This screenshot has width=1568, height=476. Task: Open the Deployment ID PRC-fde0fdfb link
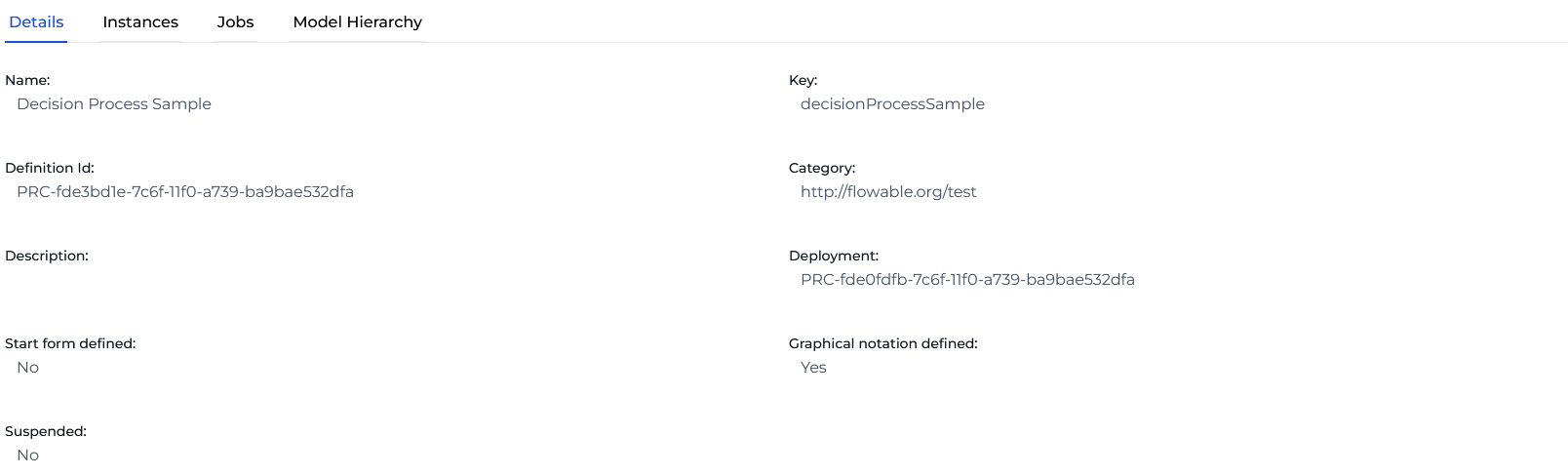[966, 280]
